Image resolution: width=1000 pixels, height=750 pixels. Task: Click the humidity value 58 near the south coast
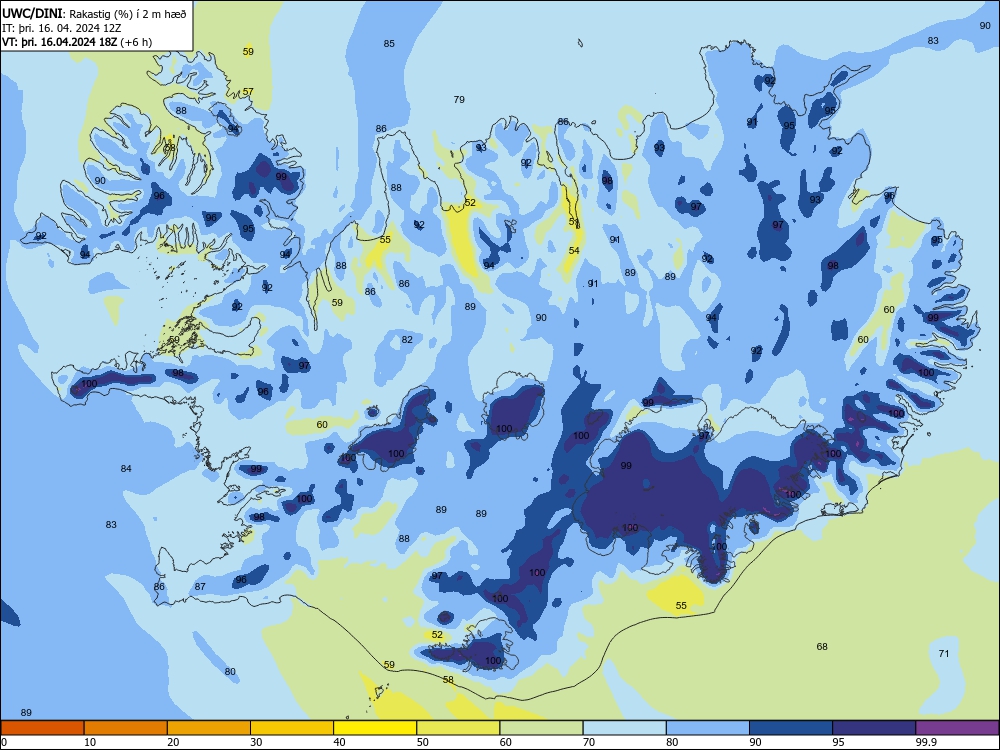pos(448,680)
